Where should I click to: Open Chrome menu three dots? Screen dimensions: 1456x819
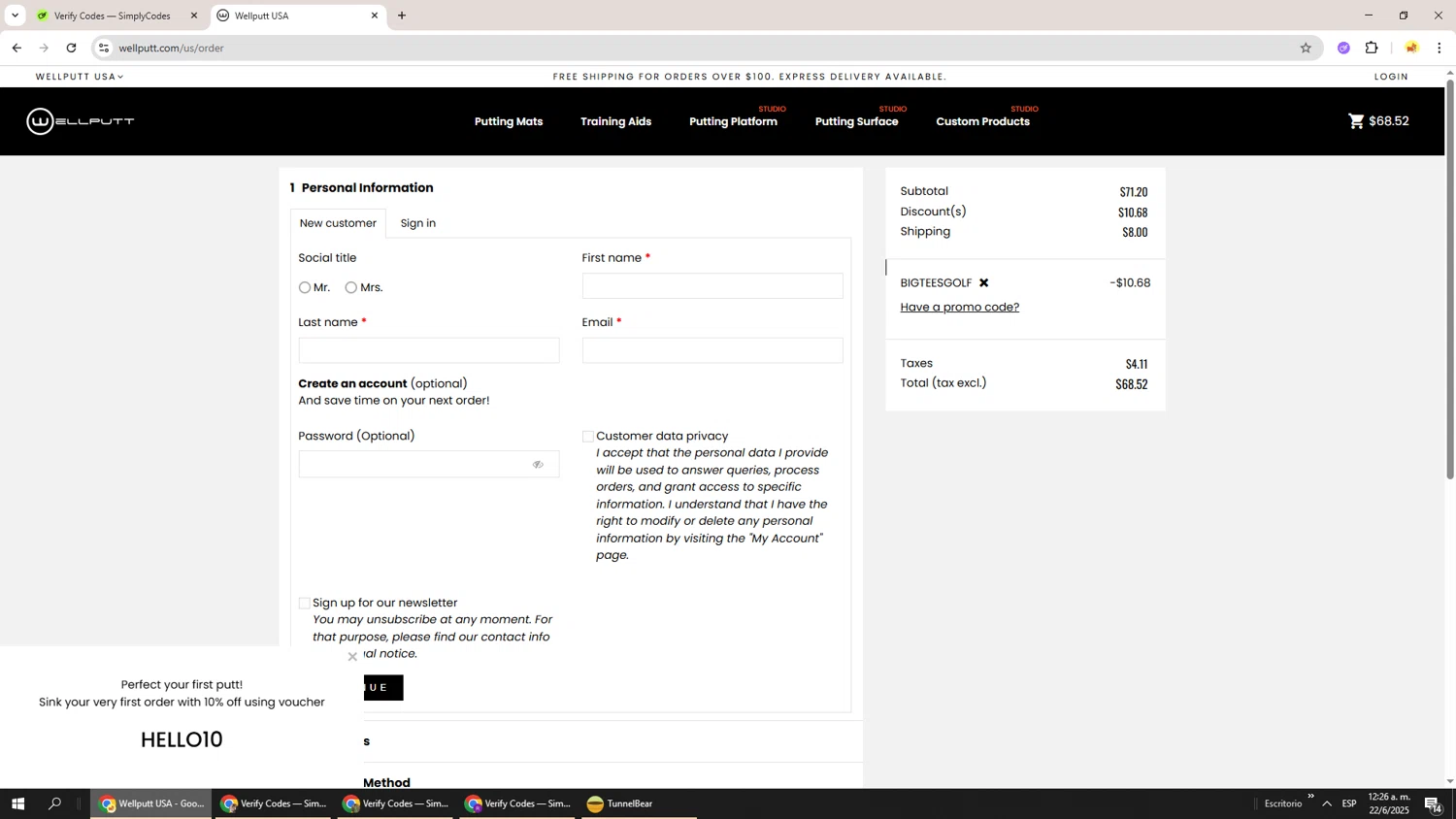tap(1439, 48)
